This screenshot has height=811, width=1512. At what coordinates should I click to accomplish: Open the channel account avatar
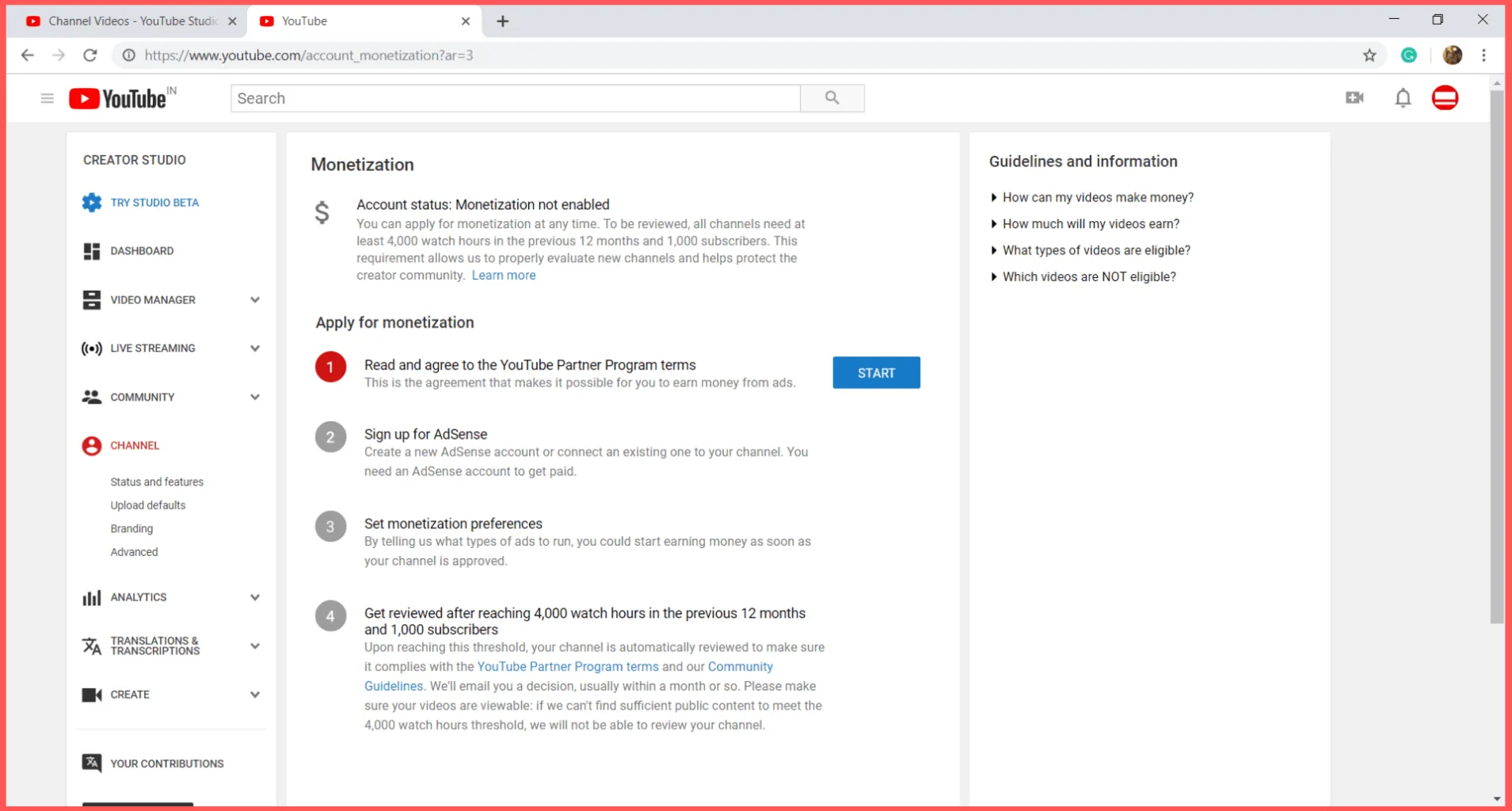[x=1445, y=97]
